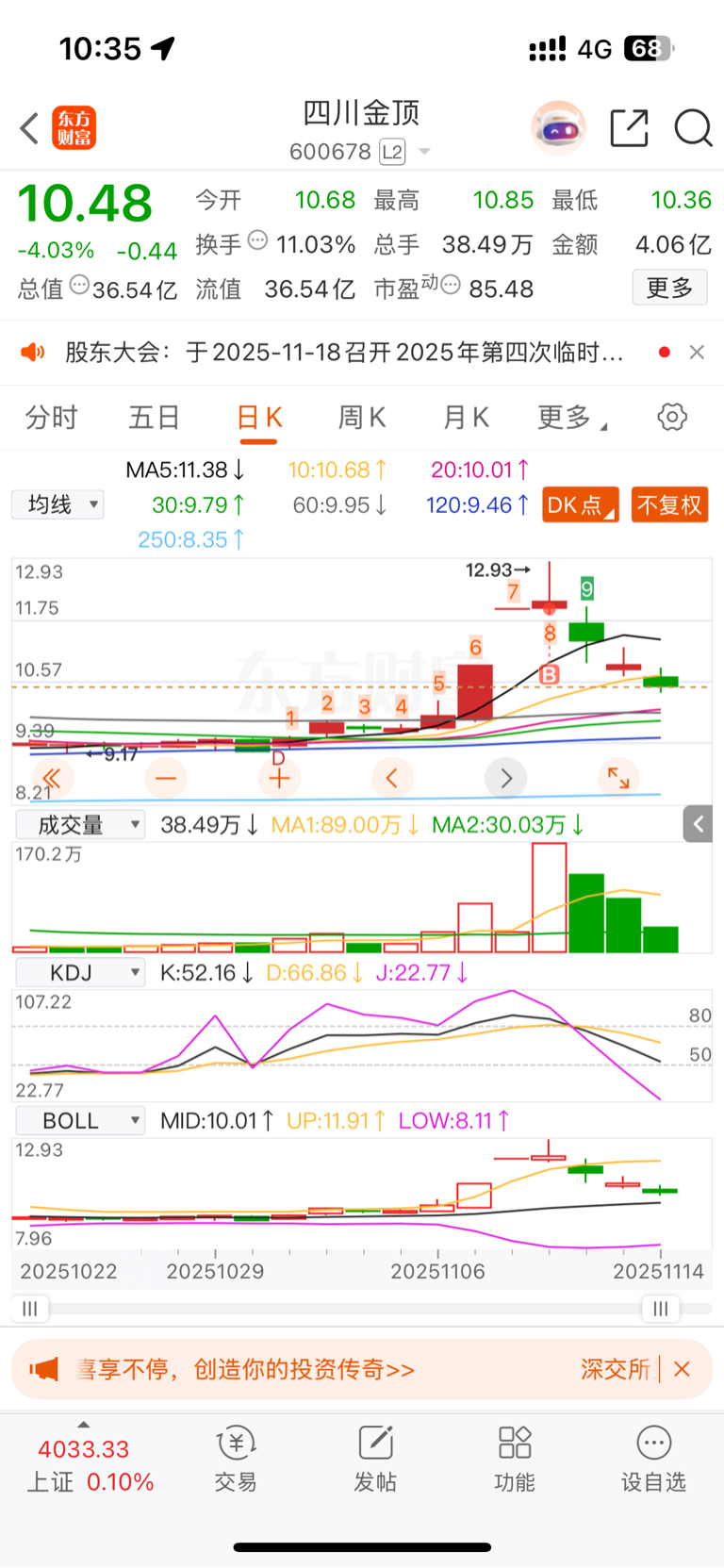This screenshot has height=1568, width=724.
Task: Tap the 10:35 status bar clock
Action: click(100, 48)
